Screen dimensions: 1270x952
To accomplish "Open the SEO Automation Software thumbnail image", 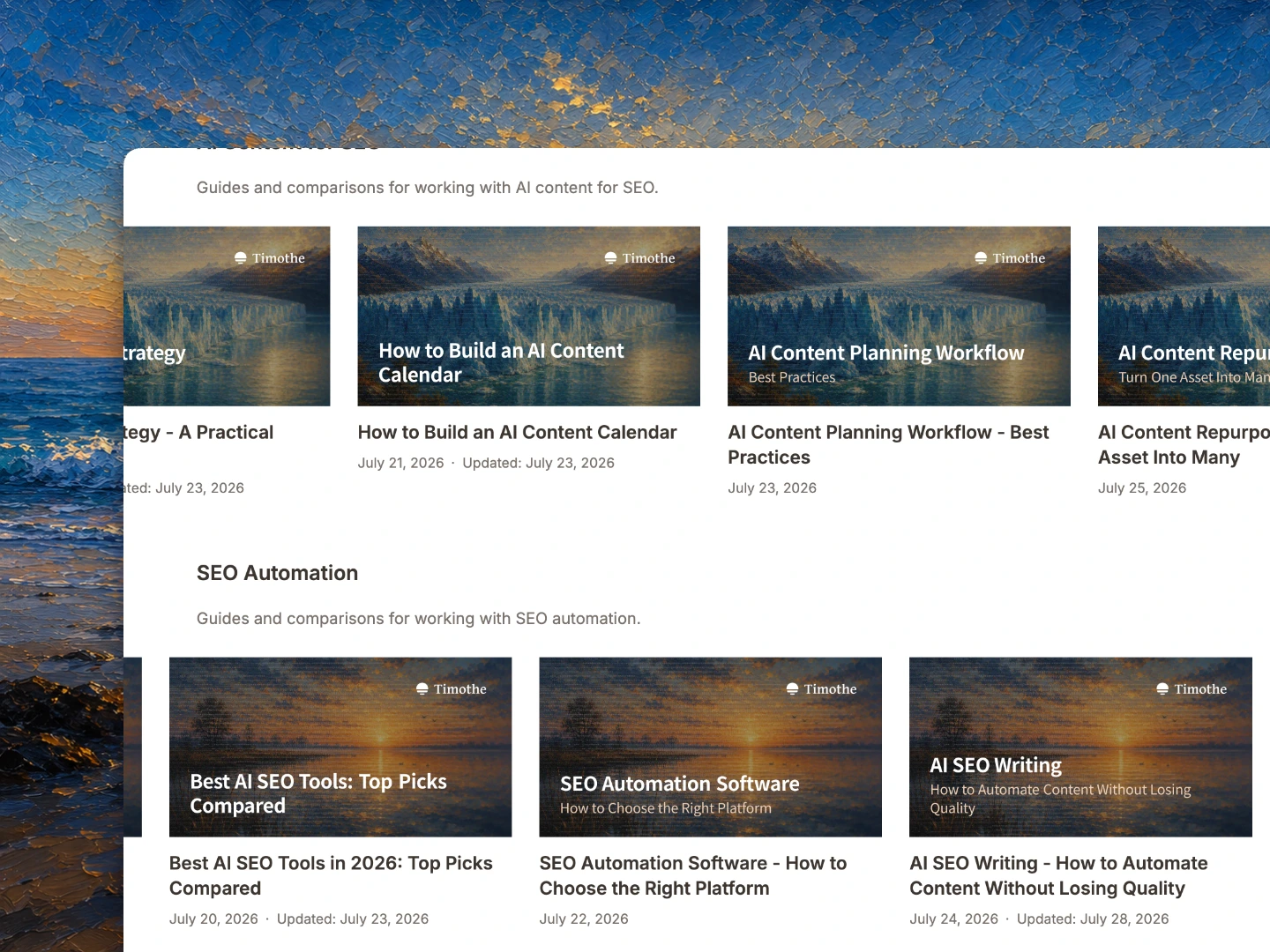I will click(711, 747).
